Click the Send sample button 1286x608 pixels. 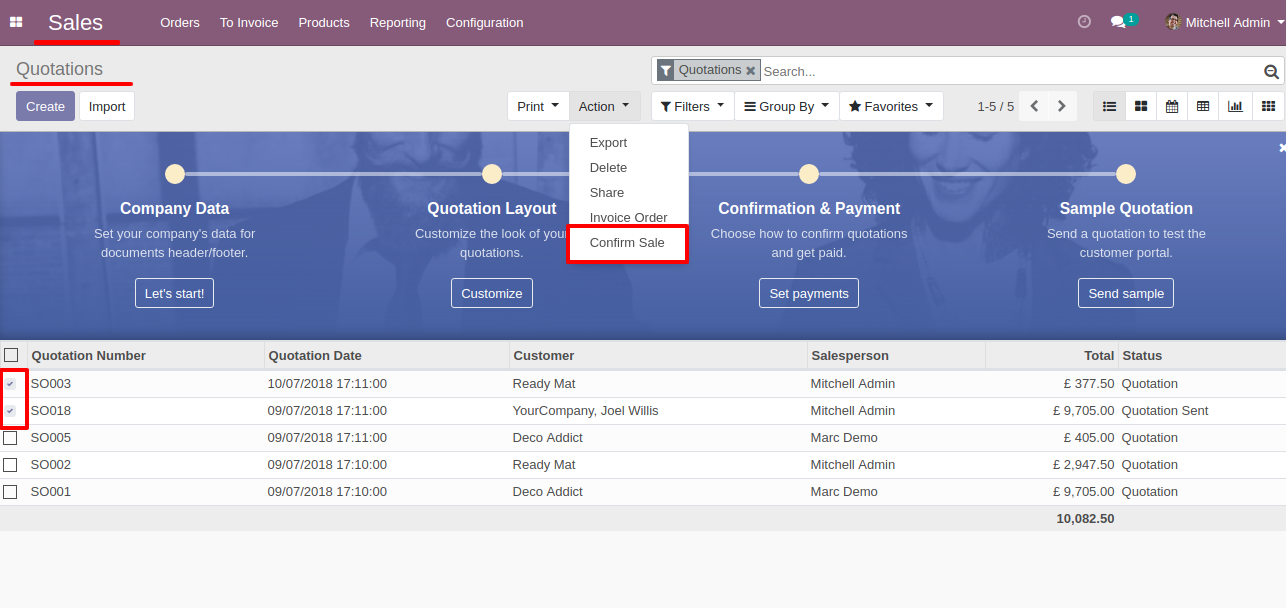pyautogui.click(x=1126, y=293)
